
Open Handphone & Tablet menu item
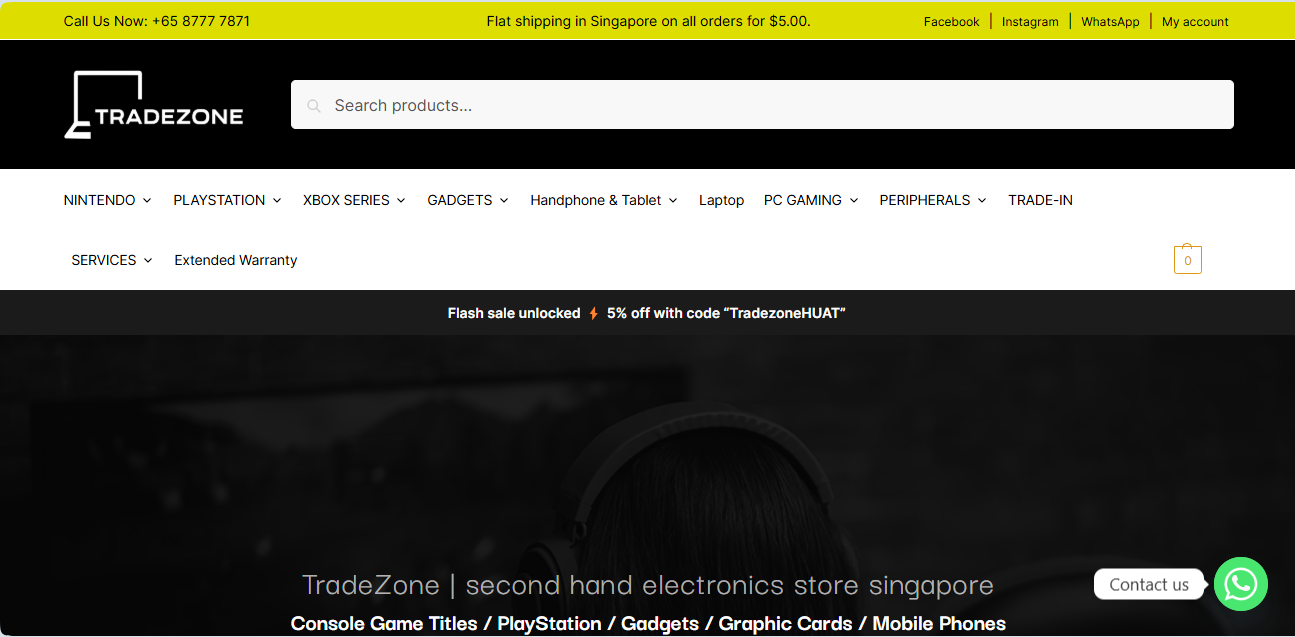point(596,200)
